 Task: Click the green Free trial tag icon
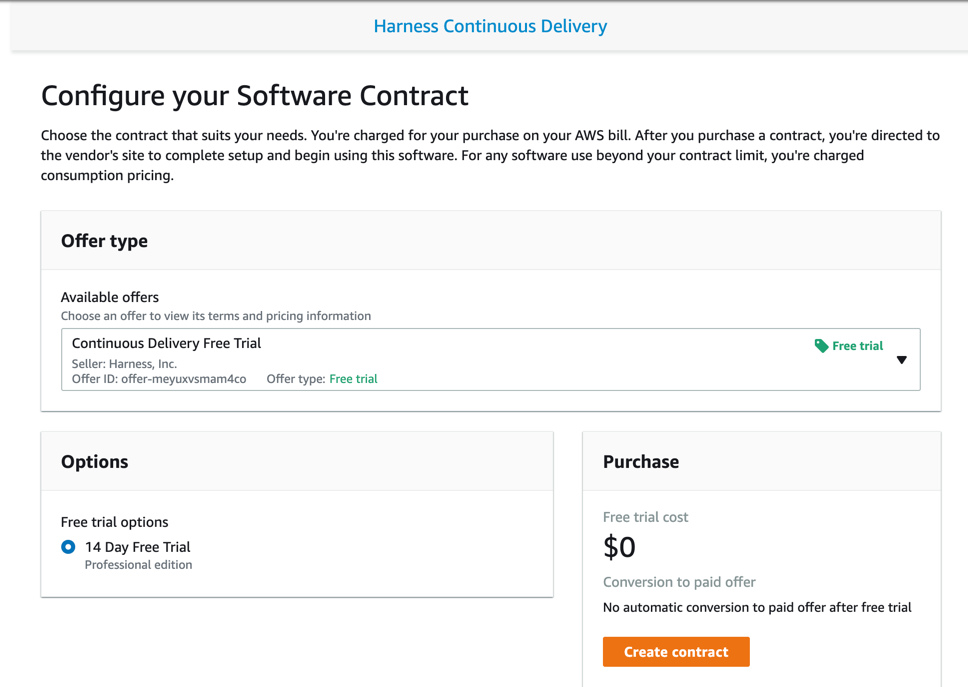[x=821, y=346]
